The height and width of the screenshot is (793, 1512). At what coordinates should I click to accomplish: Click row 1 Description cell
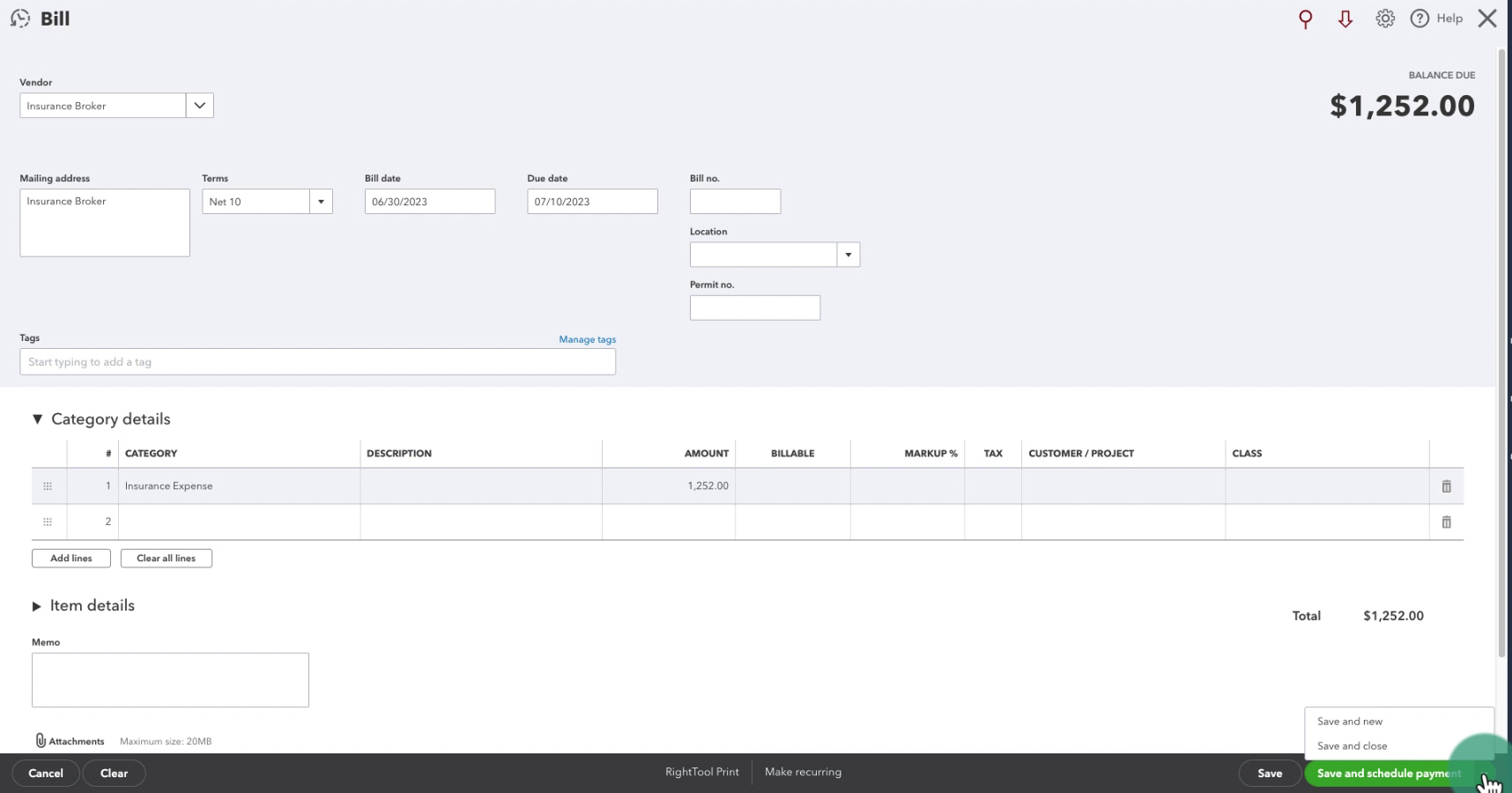[x=481, y=486]
